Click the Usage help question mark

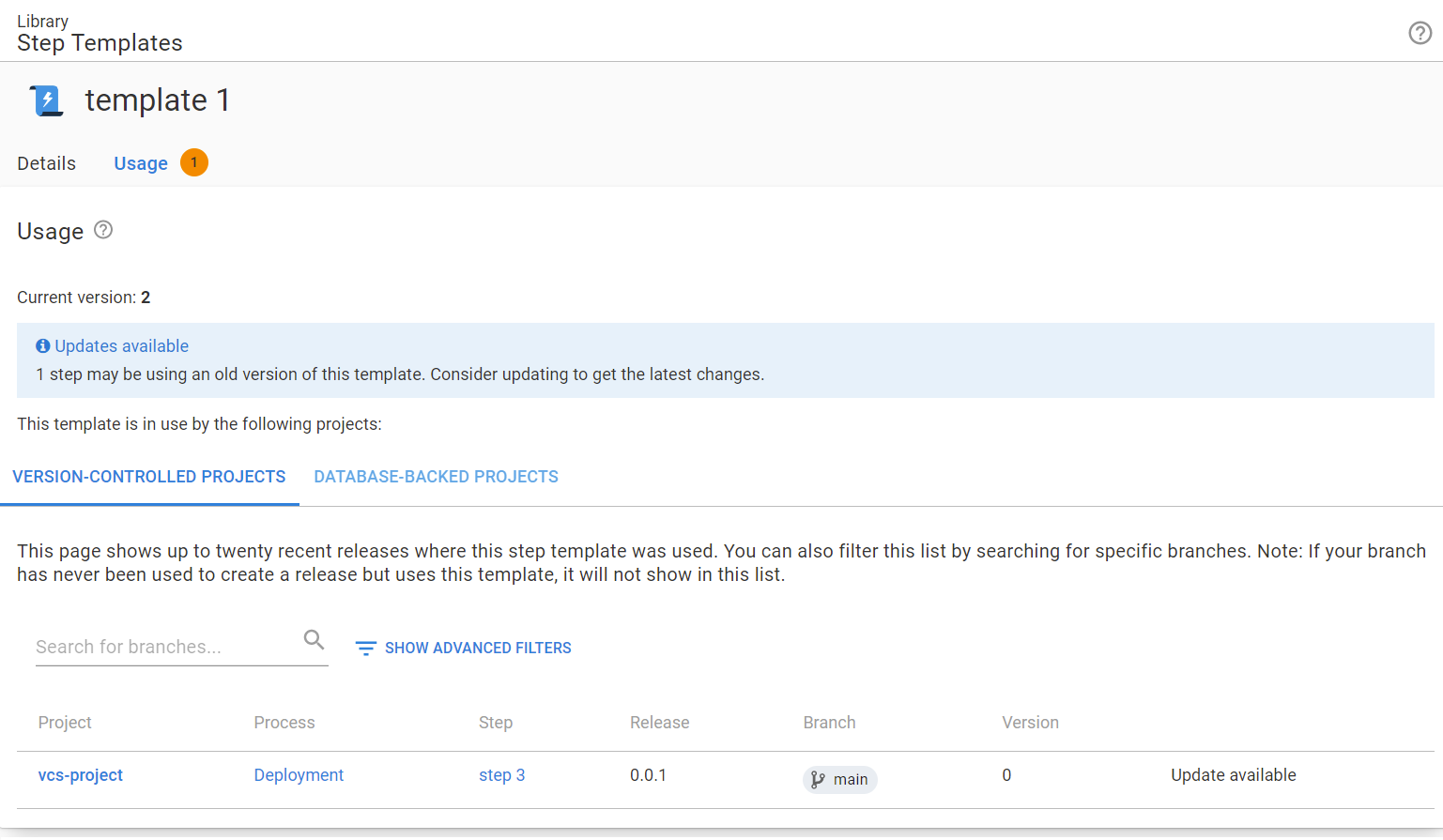103,229
